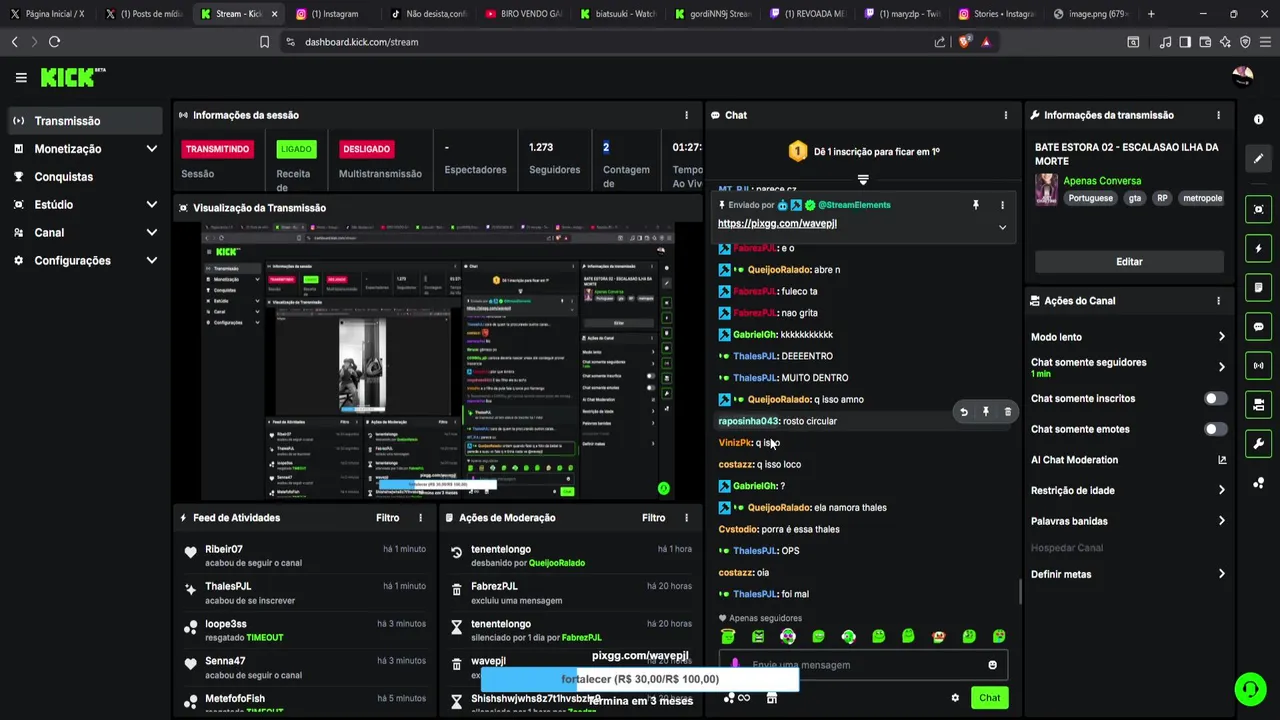Click the infinity points icon below chat
1280x720 pixels.
pyautogui.click(x=743, y=698)
